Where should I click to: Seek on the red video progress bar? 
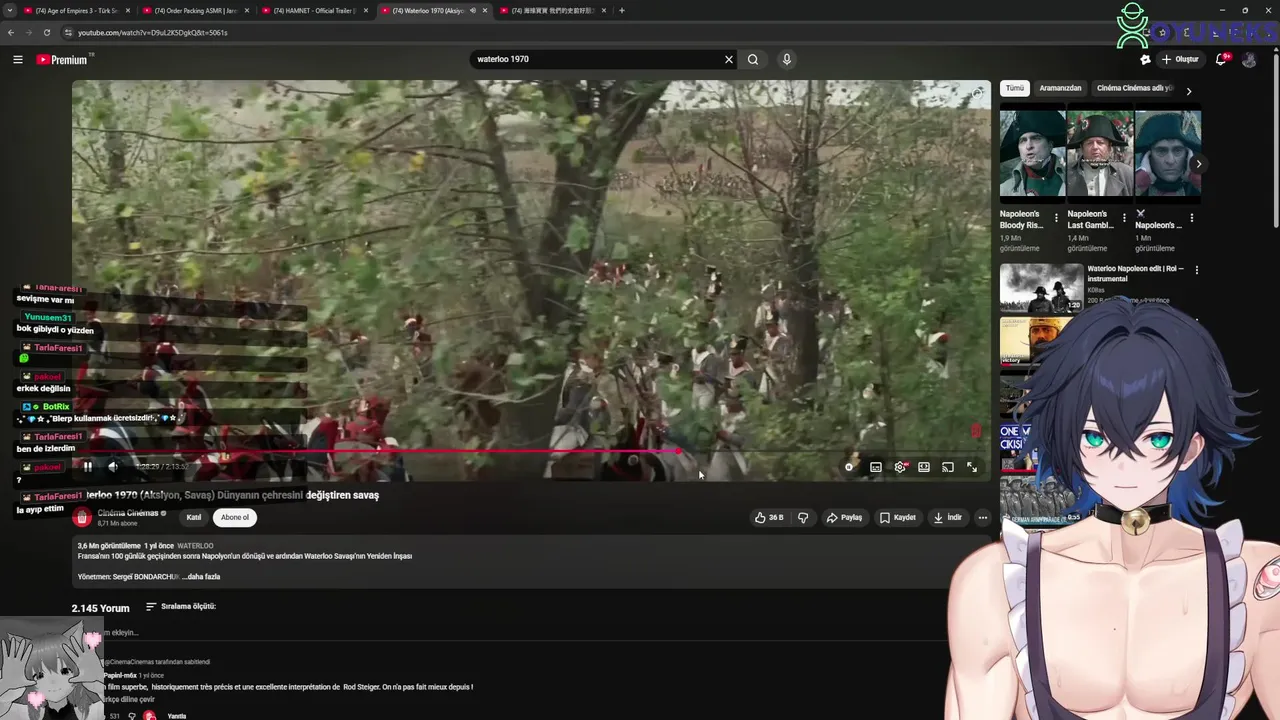(x=531, y=452)
